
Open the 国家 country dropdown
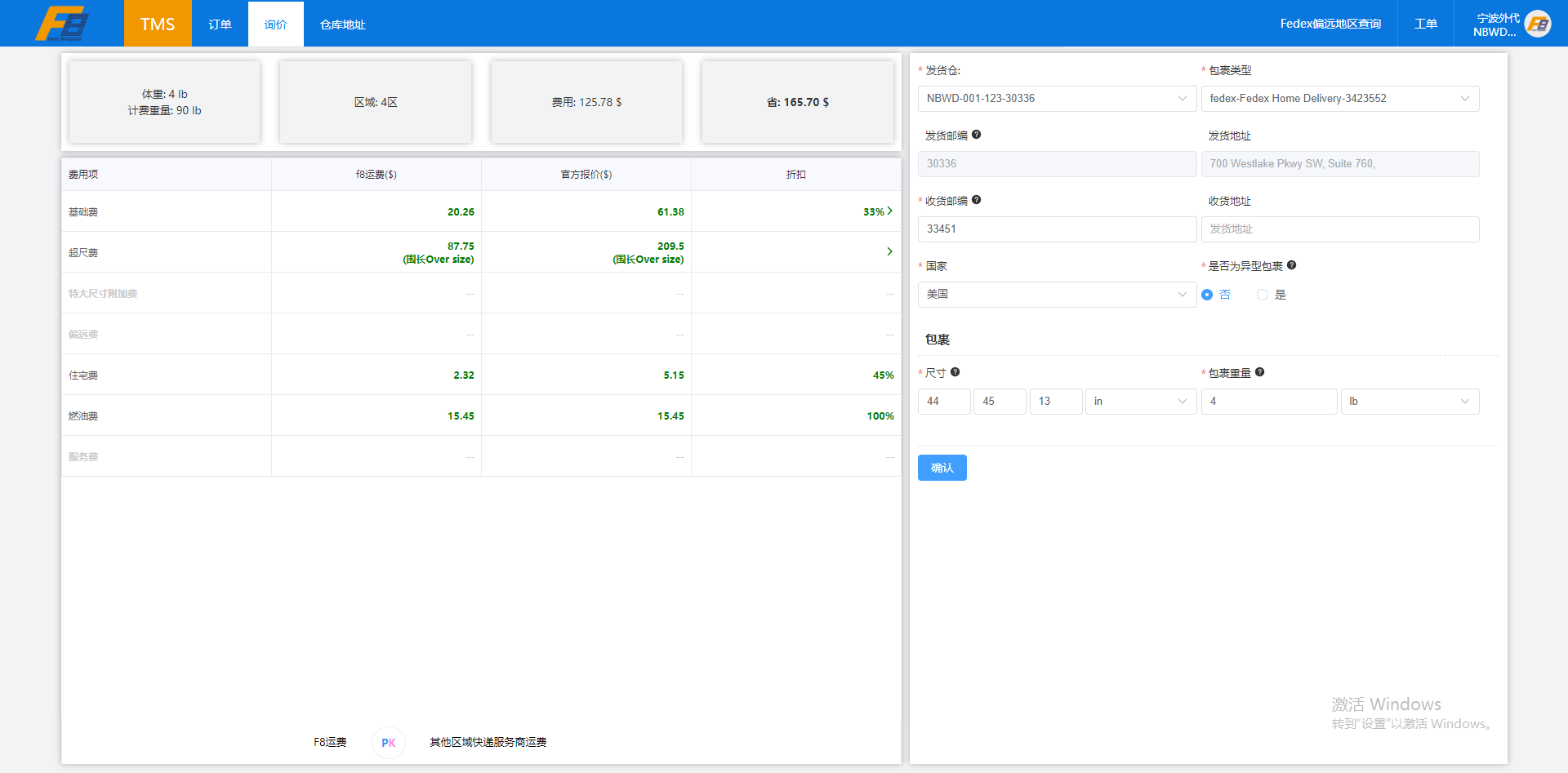coord(1057,295)
